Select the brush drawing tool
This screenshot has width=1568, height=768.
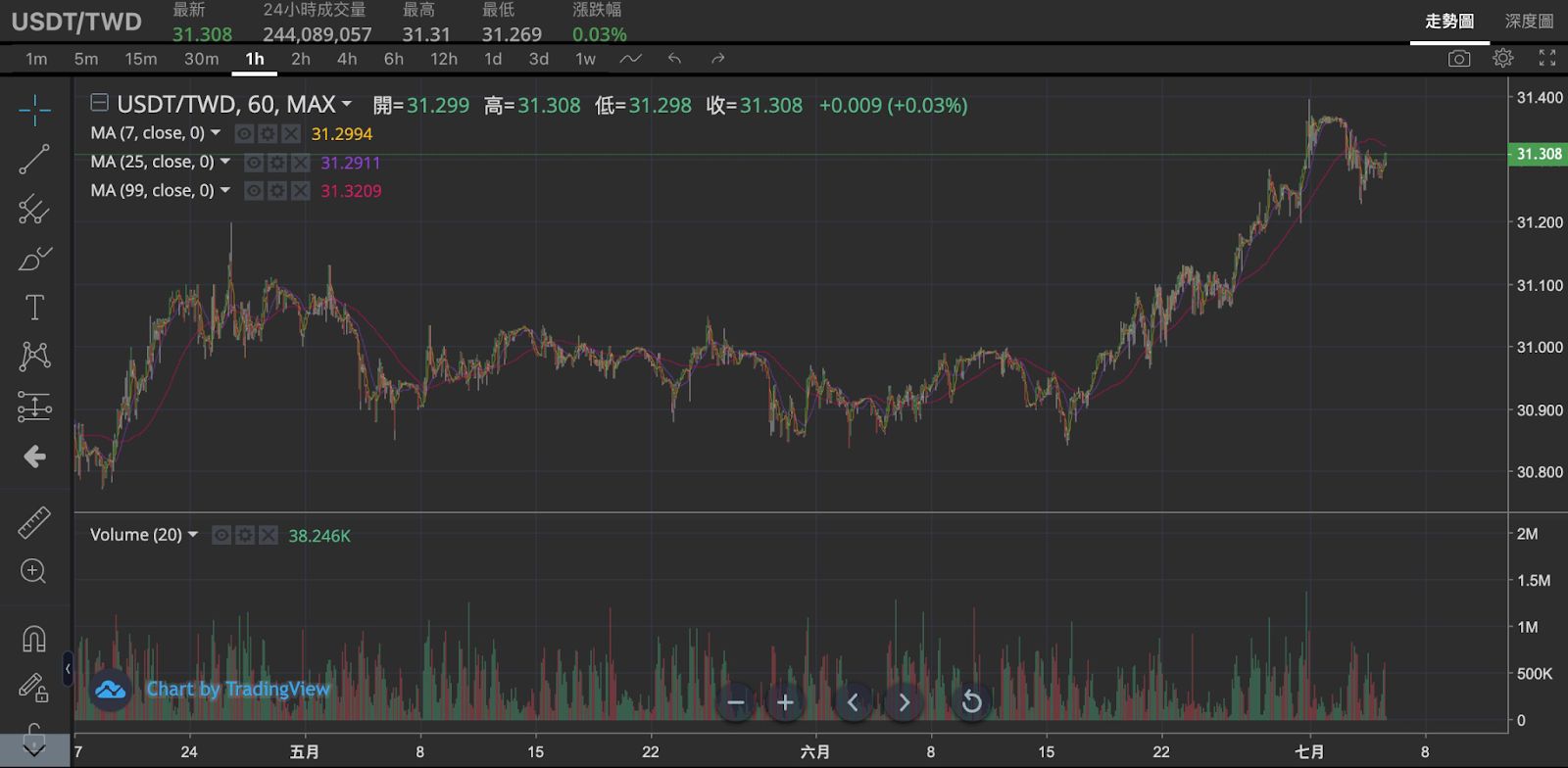[34, 259]
